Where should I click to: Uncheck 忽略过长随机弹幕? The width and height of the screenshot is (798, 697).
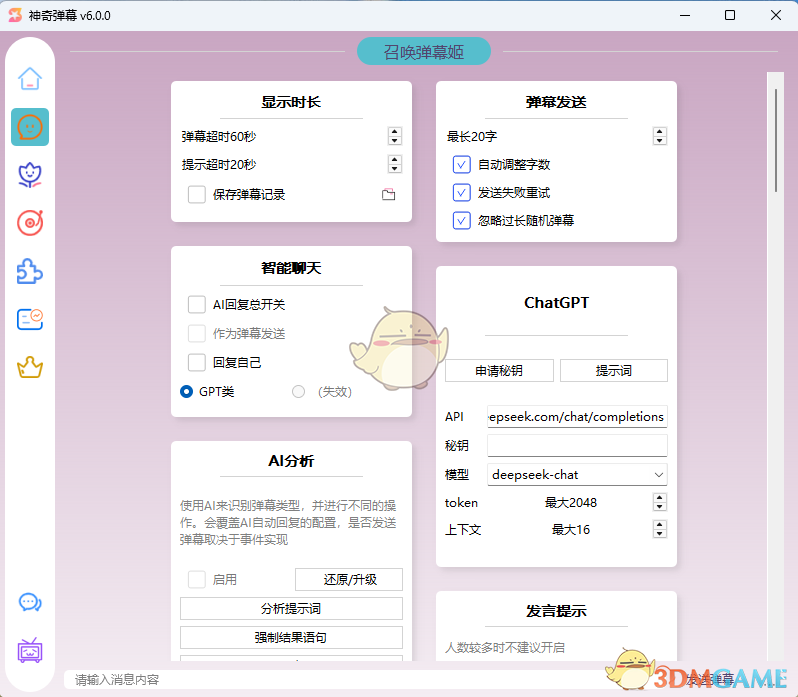462,221
